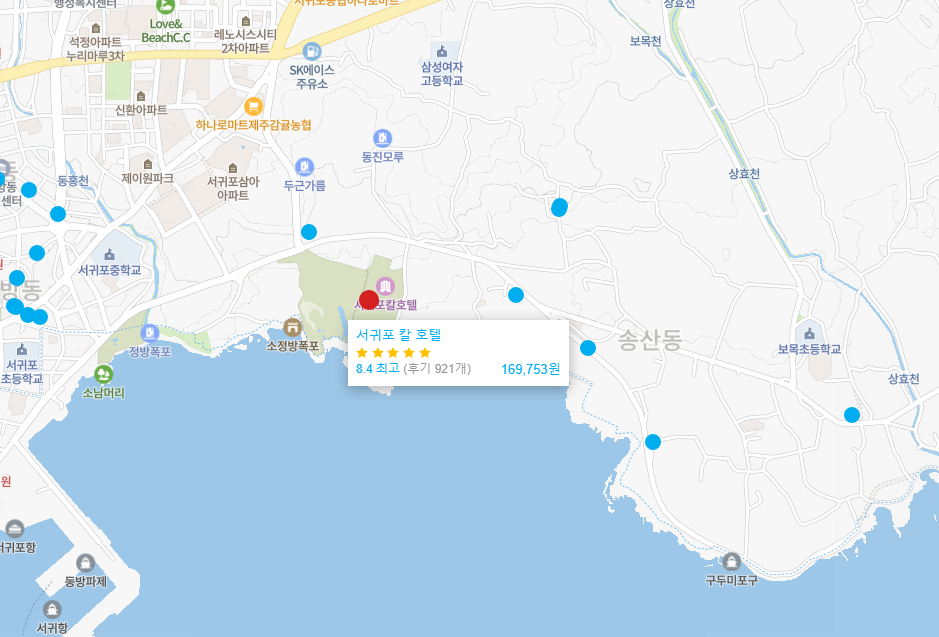Click the 169,753원 price in popup
Viewport: 939px width, 637px height.
(x=530, y=369)
